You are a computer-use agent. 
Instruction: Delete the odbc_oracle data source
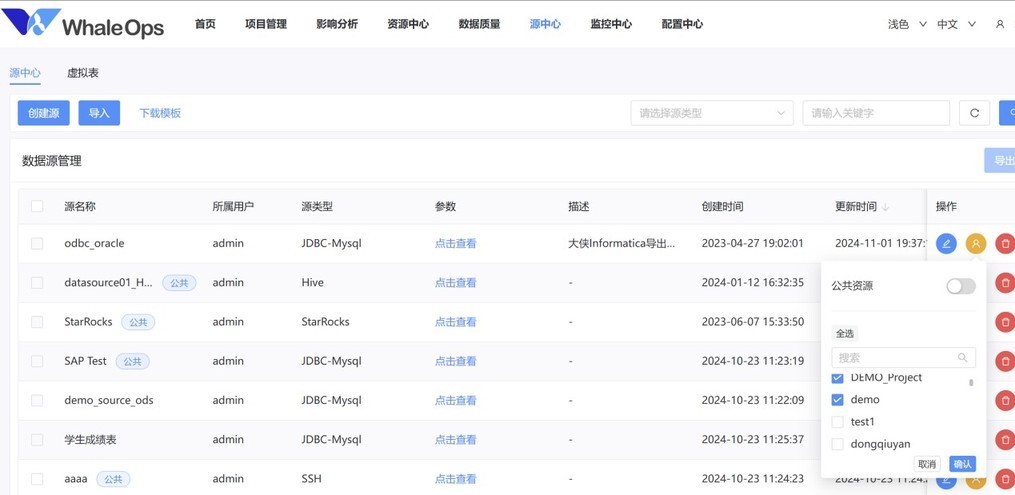pos(1005,244)
